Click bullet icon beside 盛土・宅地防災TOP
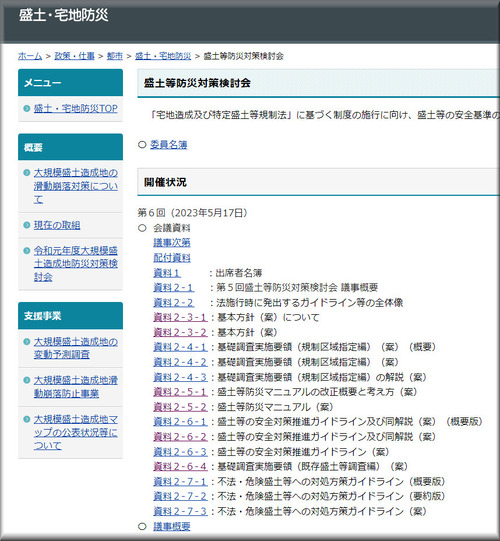 click(x=27, y=109)
